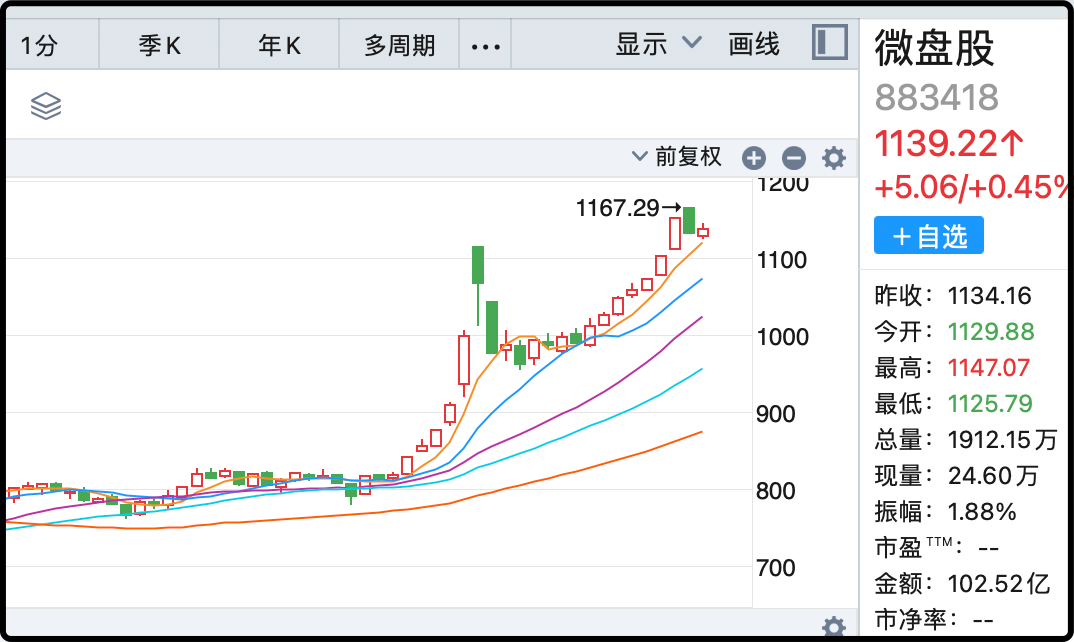Select the 年K period tab
1074x642 pixels.
click(x=279, y=45)
